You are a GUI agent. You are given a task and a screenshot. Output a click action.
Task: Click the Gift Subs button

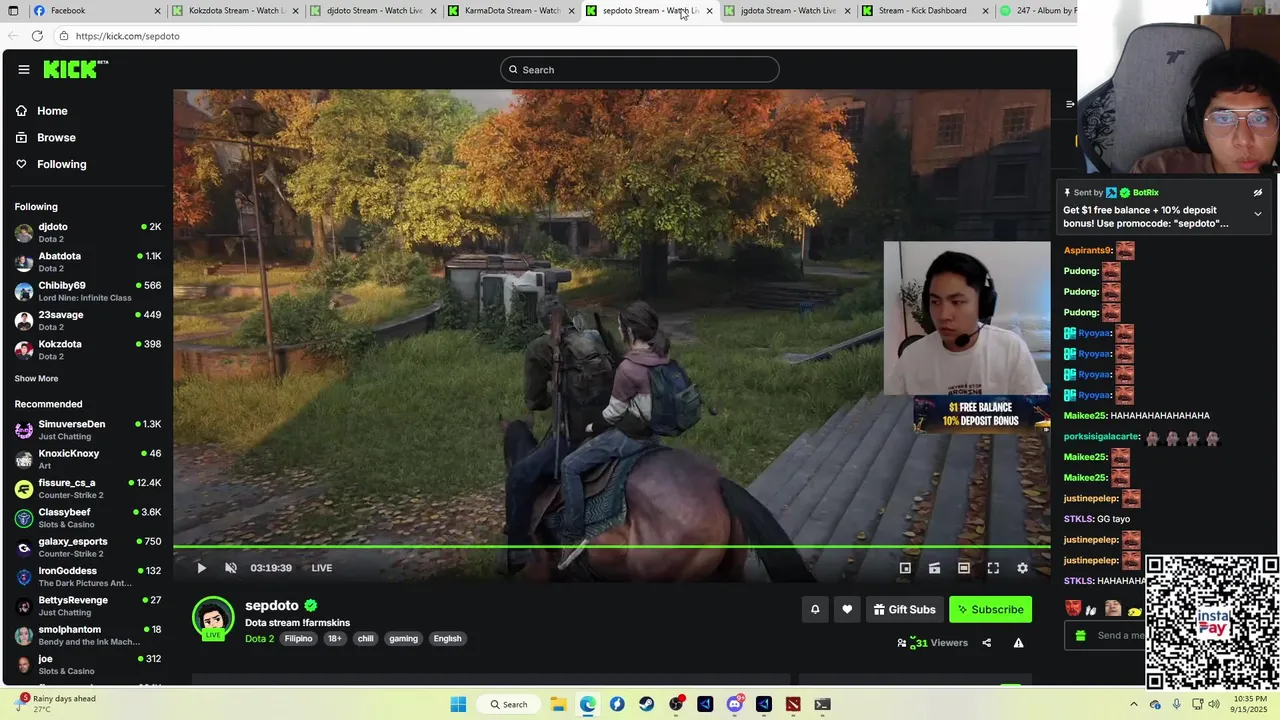tap(904, 609)
